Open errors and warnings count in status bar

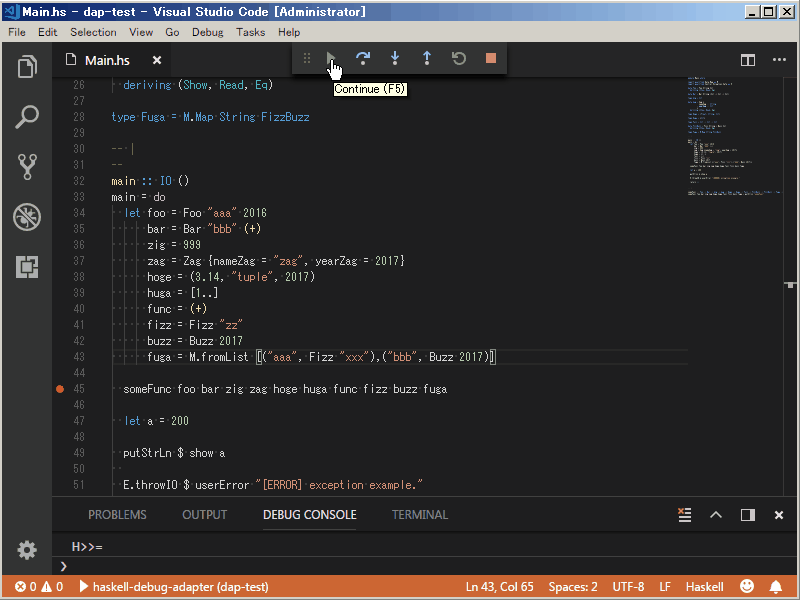39,587
